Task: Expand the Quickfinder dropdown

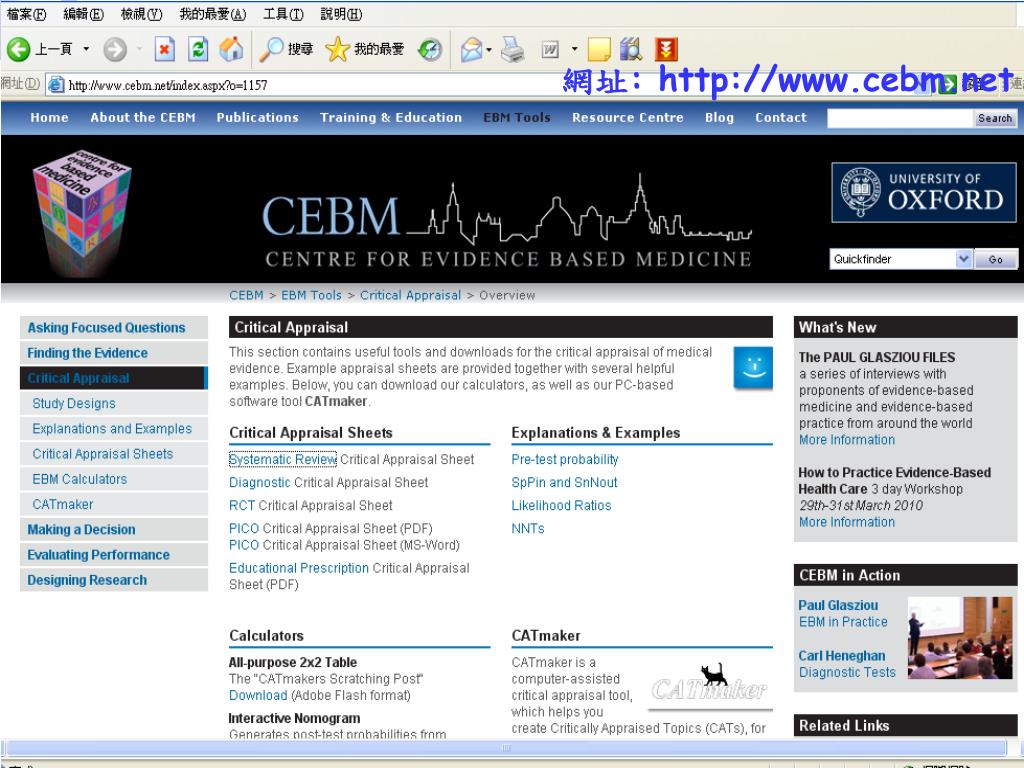Action: click(x=964, y=259)
